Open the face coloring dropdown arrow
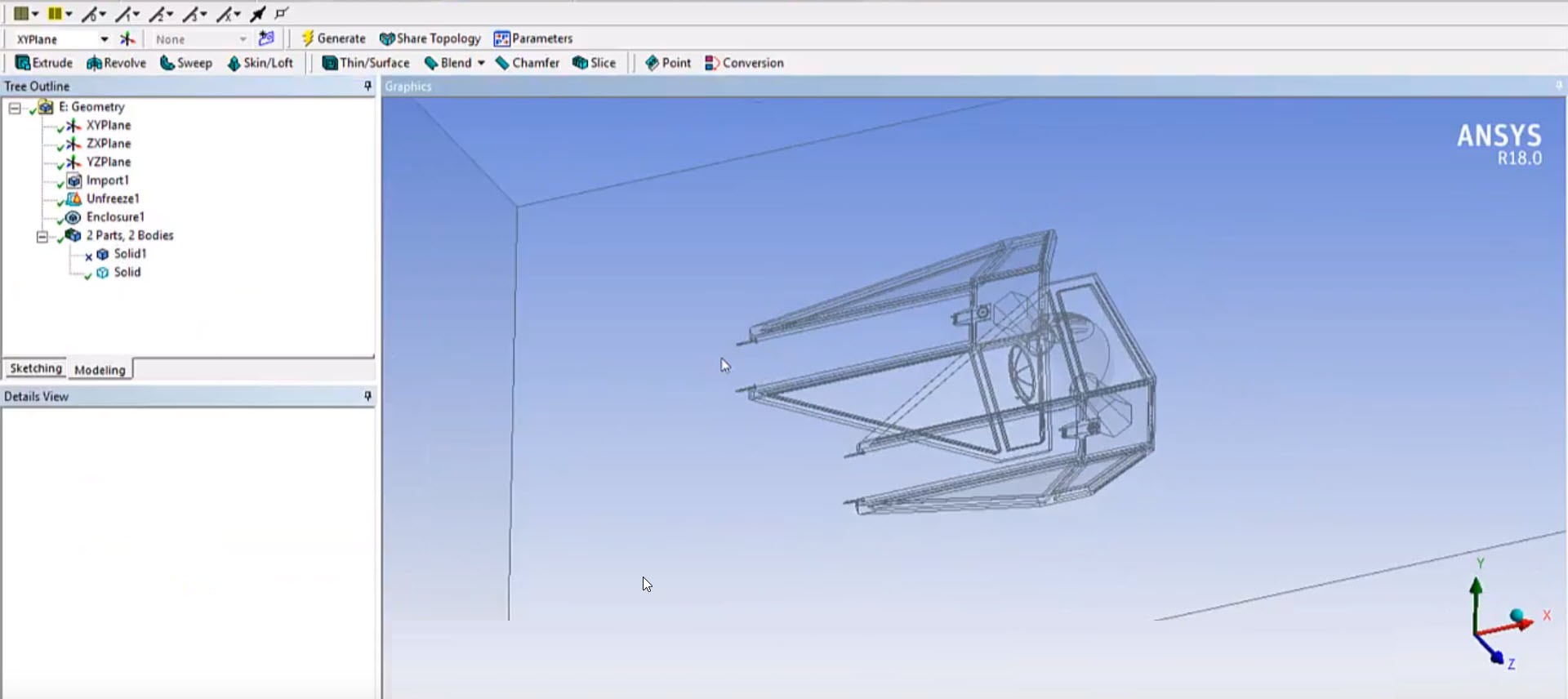Viewport: 1568px width, 699px height. tap(35, 14)
